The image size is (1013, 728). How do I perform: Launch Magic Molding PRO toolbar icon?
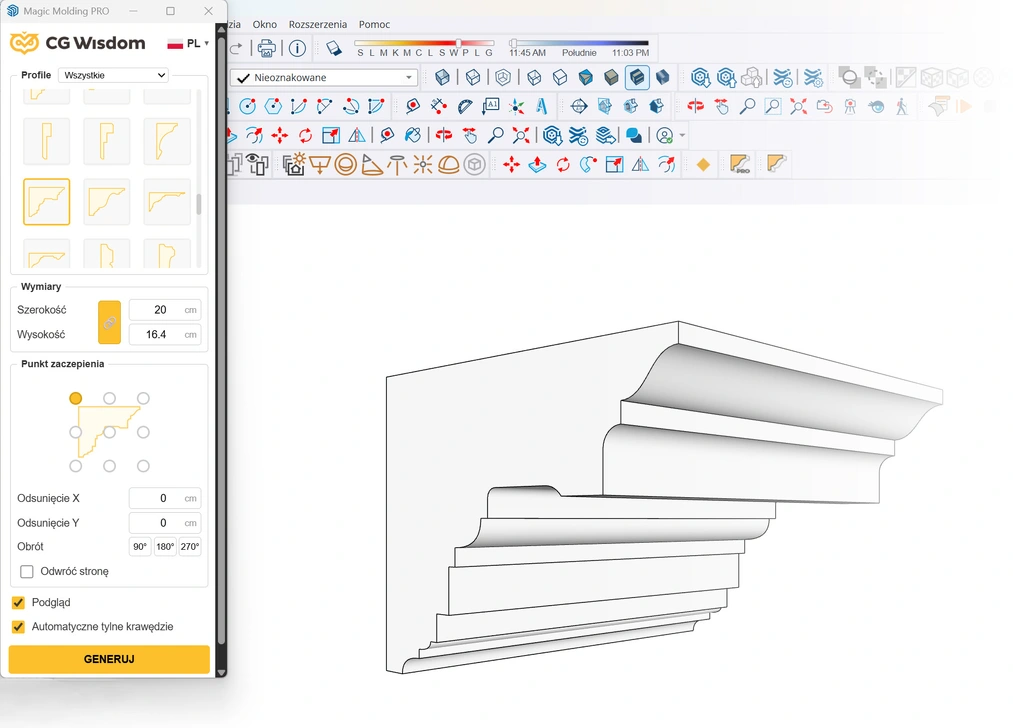pyautogui.click(x=739, y=164)
